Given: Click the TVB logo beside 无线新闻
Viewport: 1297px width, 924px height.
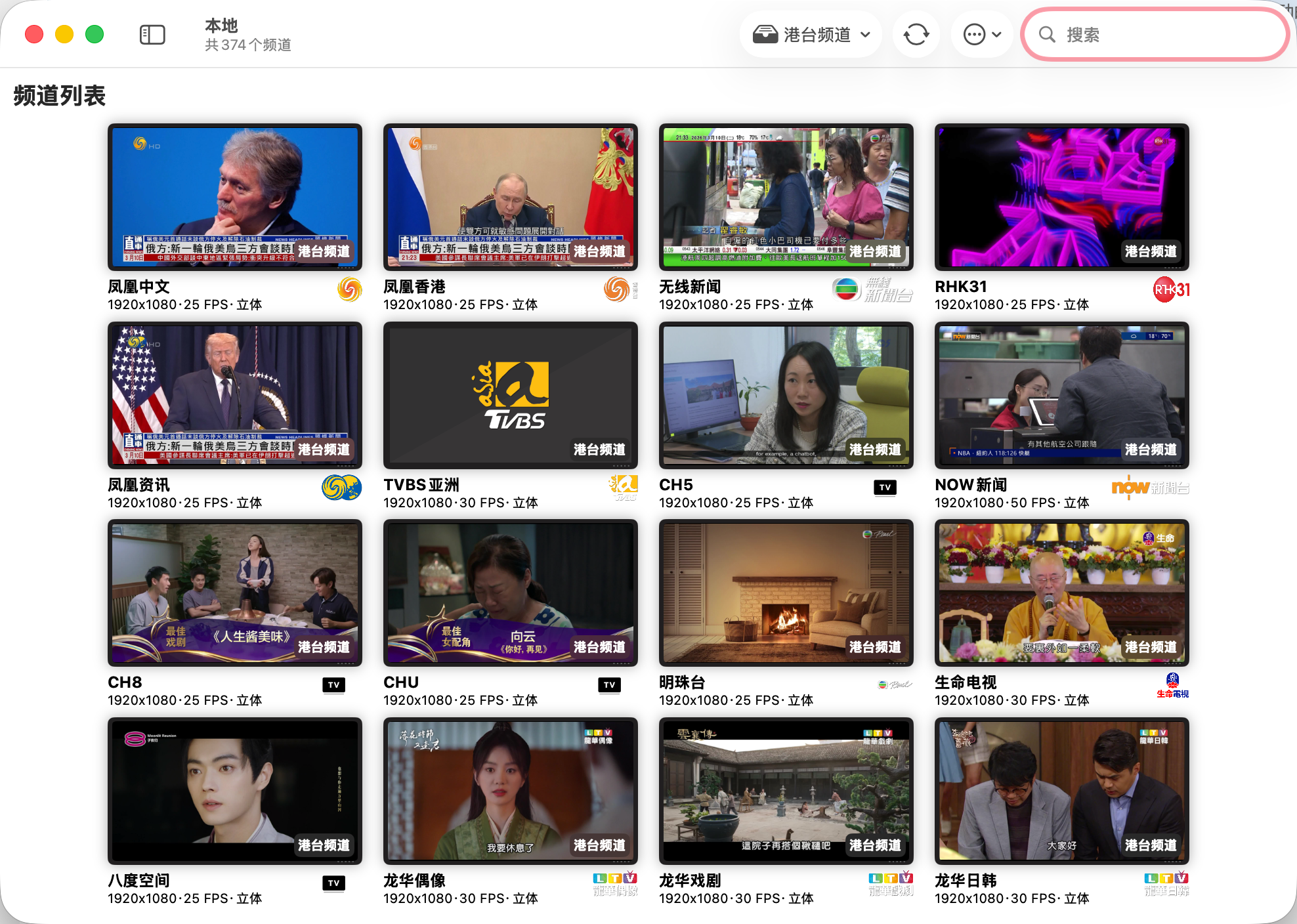Looking at the screenshot, I should coord(872,289).
